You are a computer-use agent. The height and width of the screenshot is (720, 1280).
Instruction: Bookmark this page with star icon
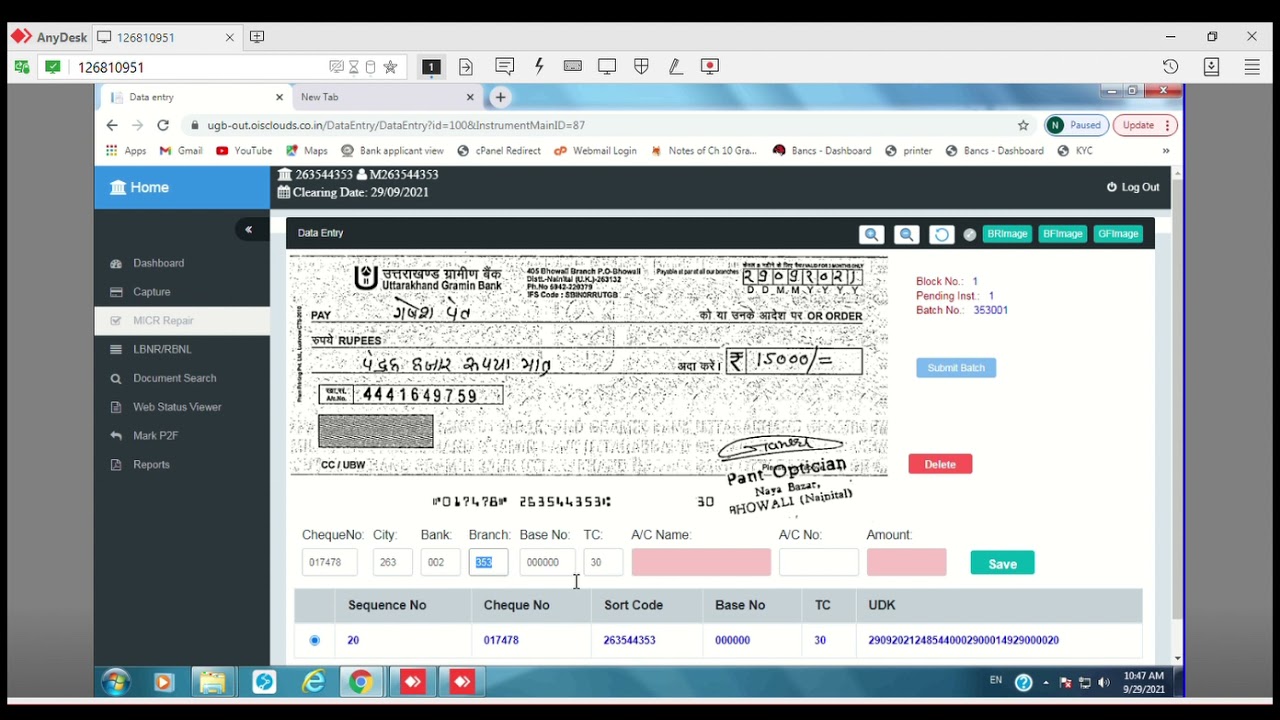tap(1023, 125)
